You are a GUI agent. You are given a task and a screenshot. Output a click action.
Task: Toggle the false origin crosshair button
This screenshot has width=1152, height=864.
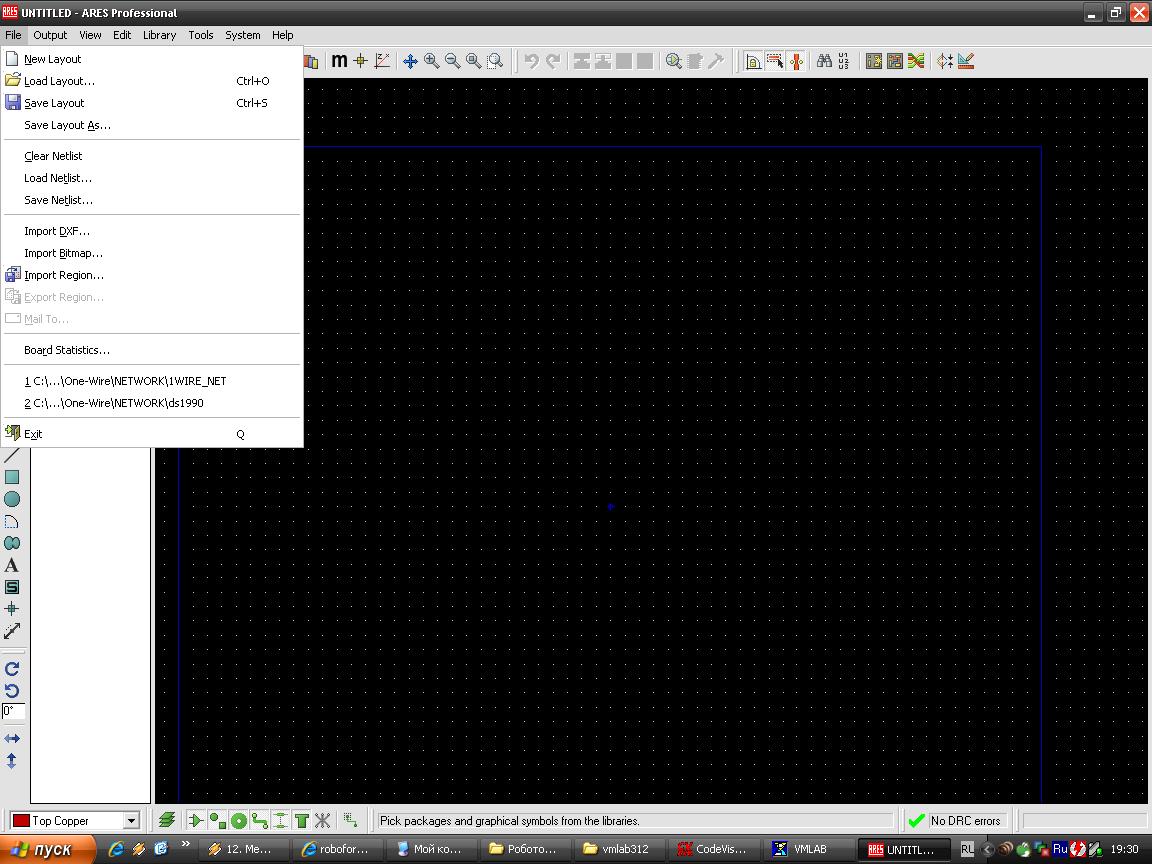361,61
